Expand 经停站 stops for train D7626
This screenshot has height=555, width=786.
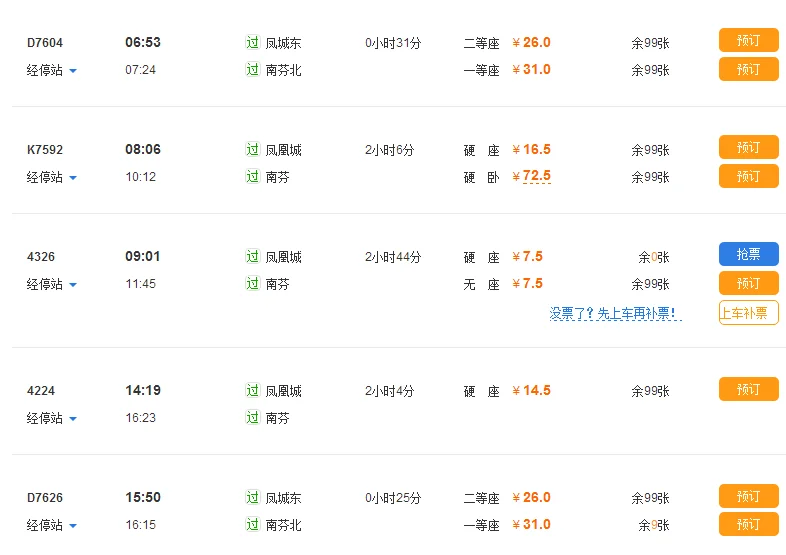(52, 525)
